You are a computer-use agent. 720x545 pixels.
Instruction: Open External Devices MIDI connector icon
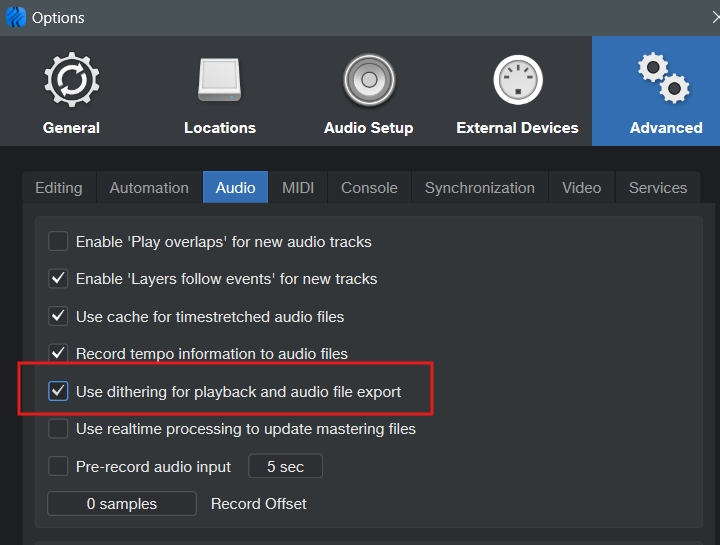(x=517, y=82)
